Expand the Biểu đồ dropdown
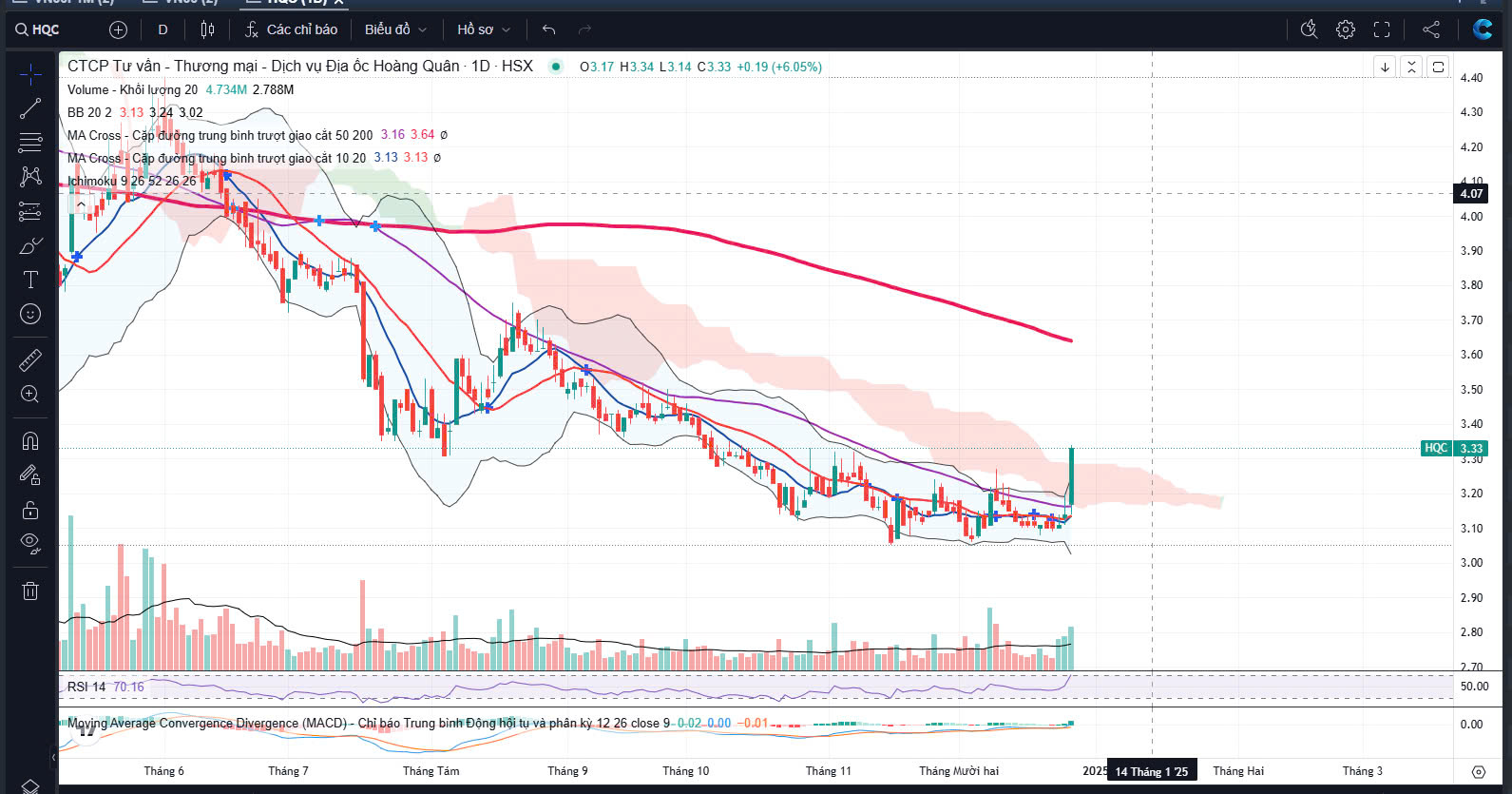Viewport: 1512px width, 794px height. coord(395,29)
